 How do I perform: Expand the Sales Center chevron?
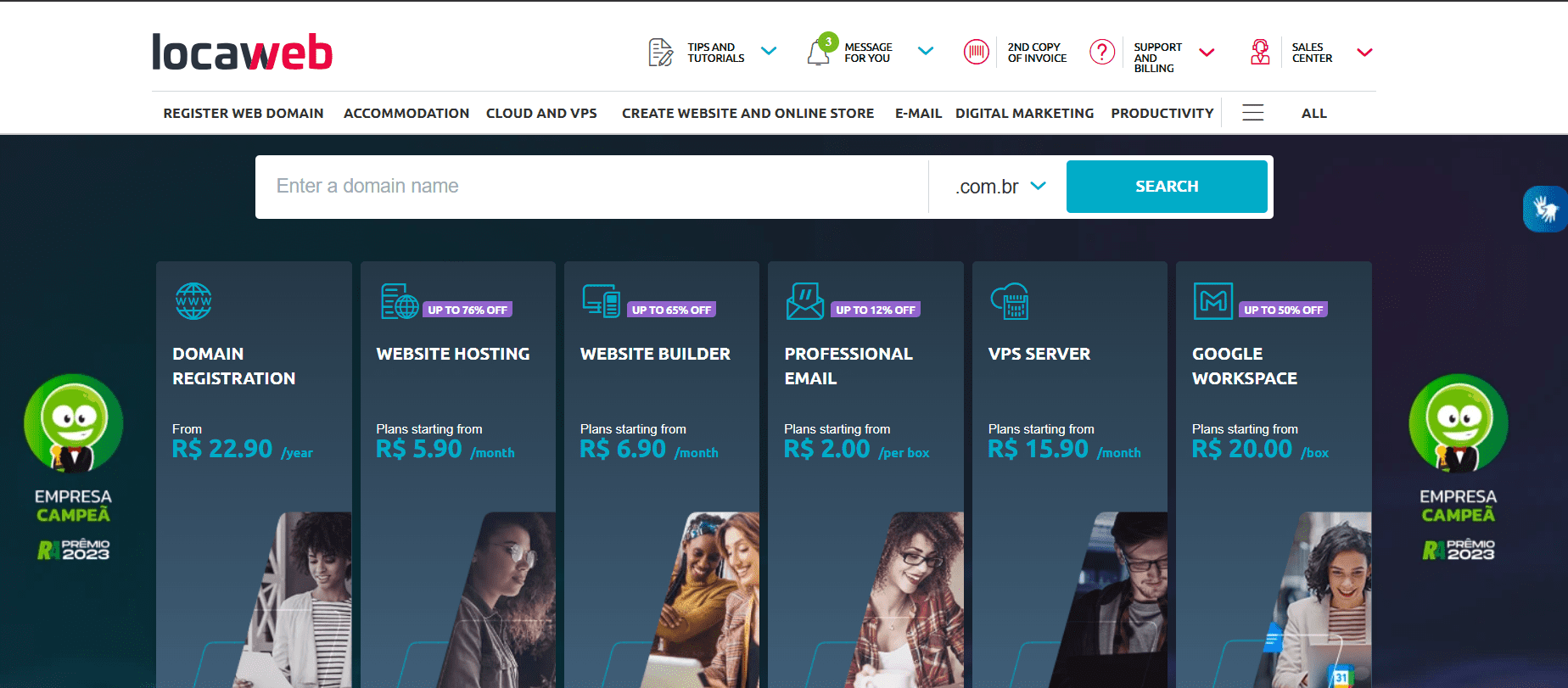click(x=1364, y=53)
